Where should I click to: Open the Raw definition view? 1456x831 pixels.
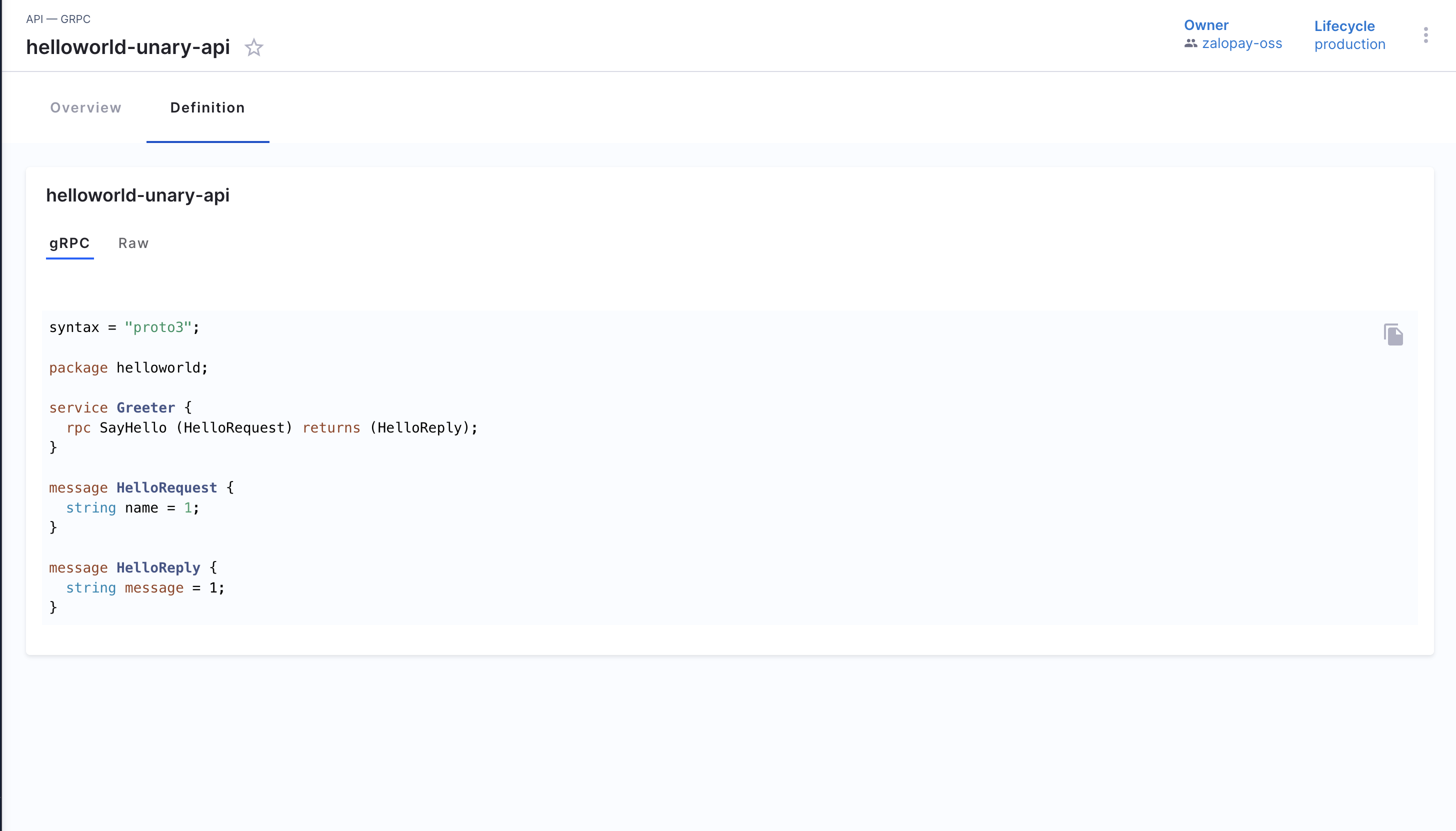133,243
